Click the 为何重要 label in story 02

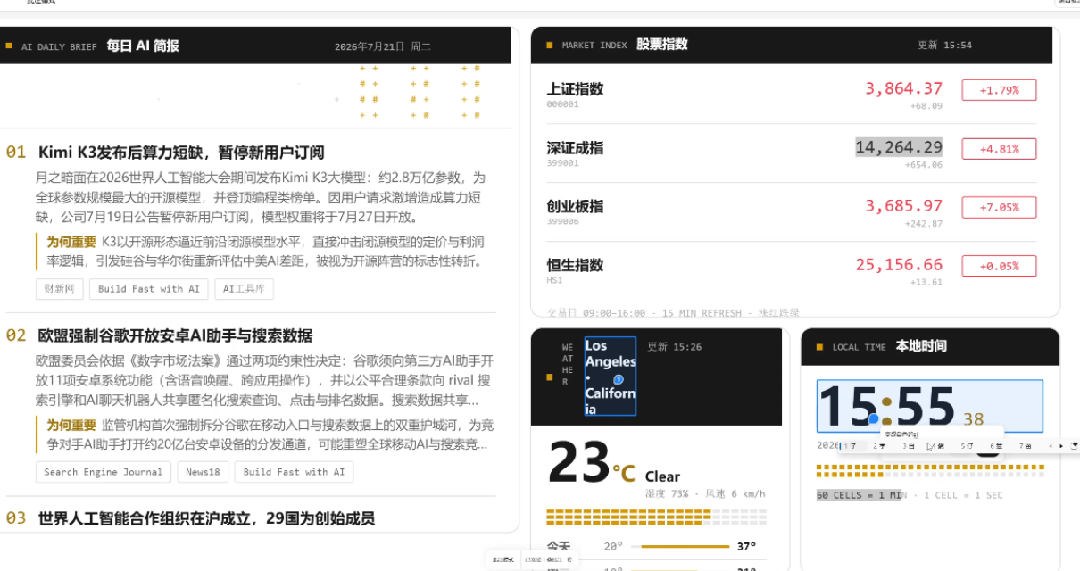coord(72,425)
